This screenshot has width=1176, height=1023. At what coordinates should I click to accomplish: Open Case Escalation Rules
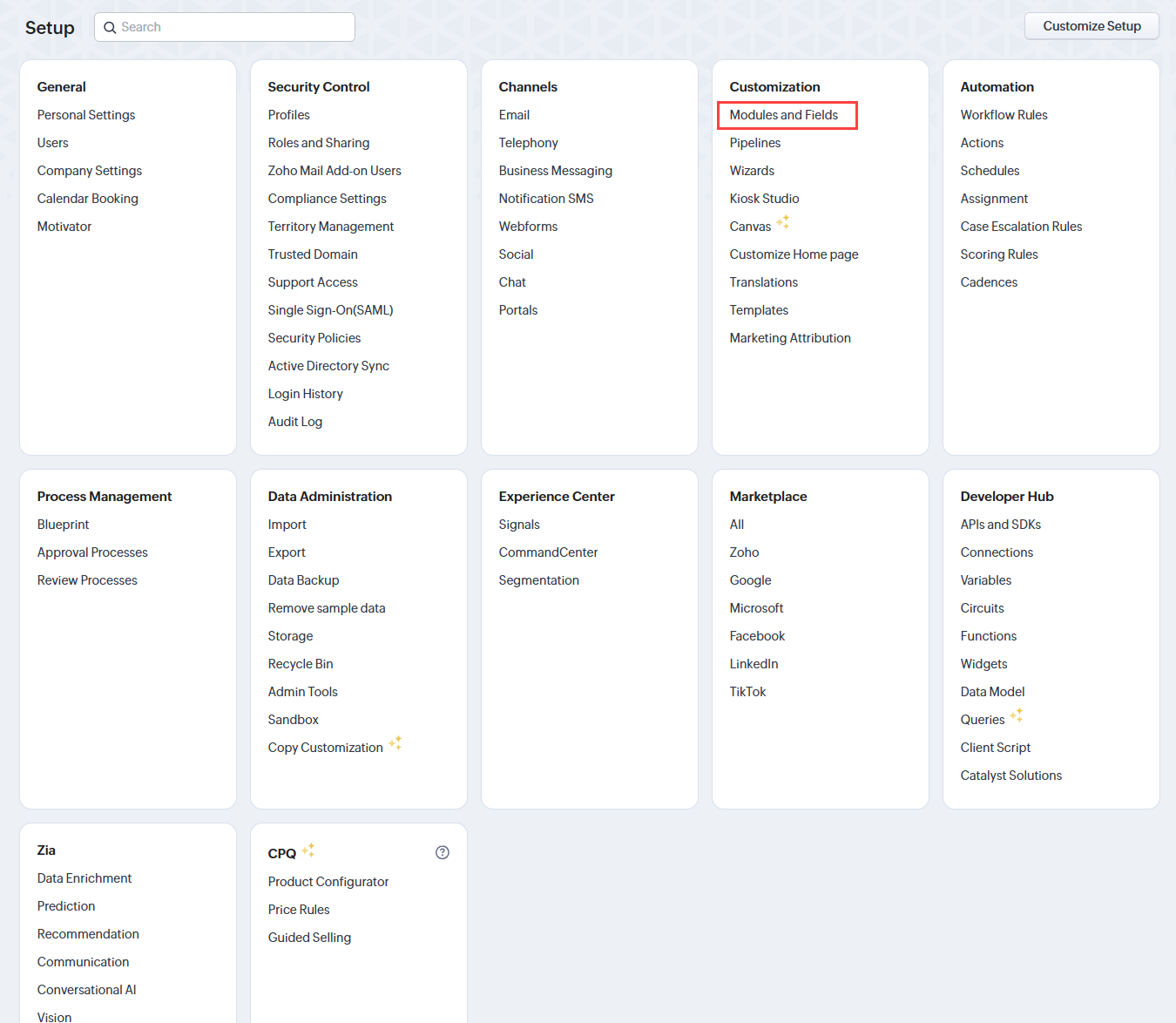coord(1022,227)
